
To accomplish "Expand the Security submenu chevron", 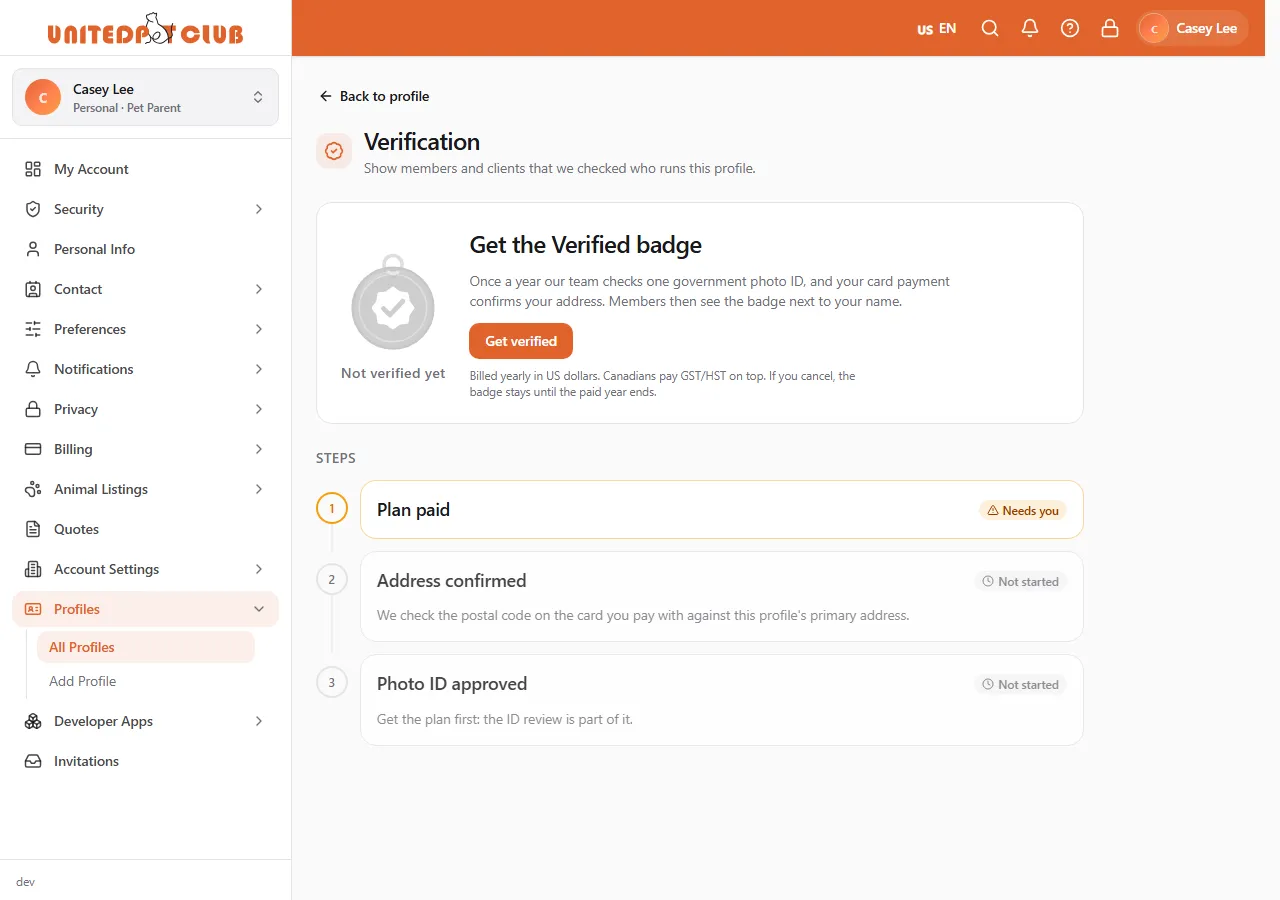I will (x=259, y=209).
